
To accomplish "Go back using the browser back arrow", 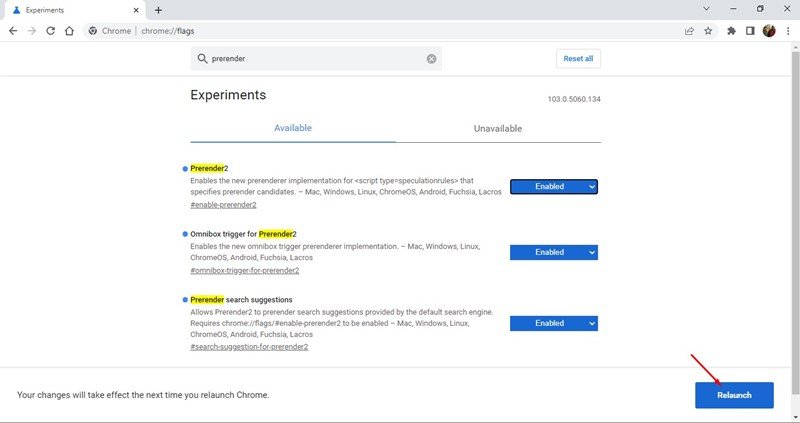I will pos(13,31).
